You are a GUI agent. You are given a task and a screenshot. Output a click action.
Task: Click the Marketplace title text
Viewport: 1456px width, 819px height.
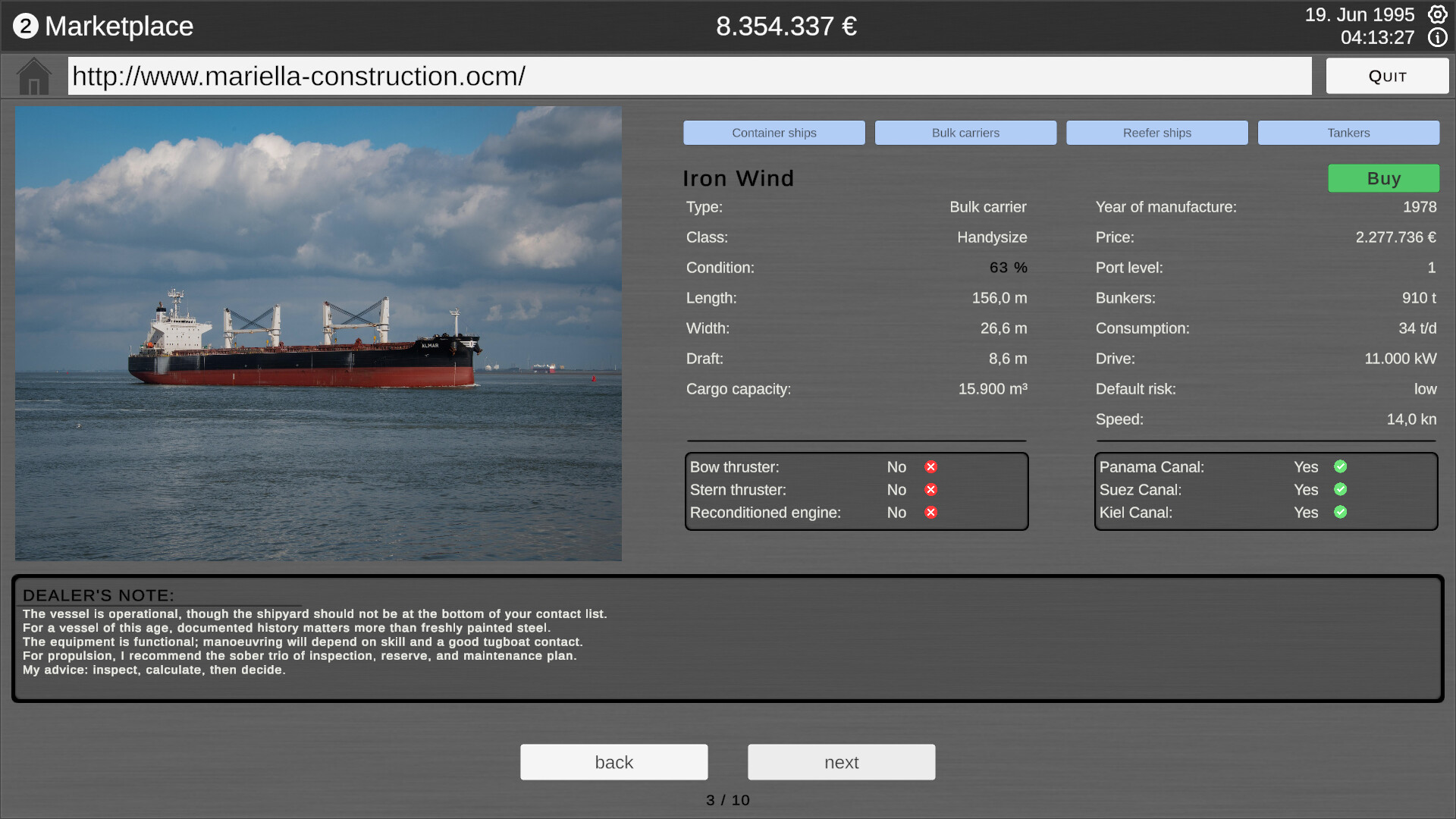119,27
